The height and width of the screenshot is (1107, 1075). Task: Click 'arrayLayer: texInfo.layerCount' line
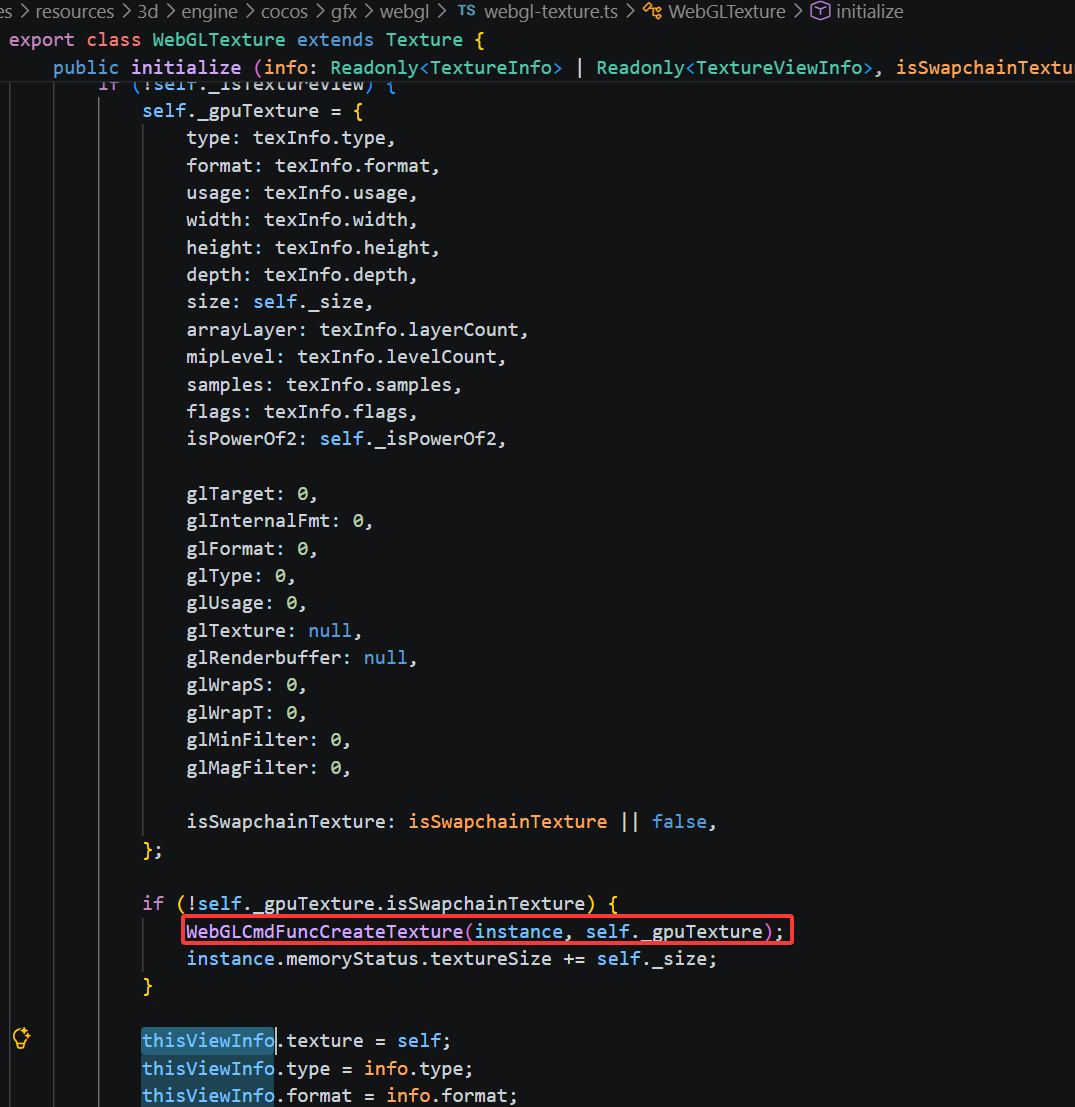click(357, 330)
